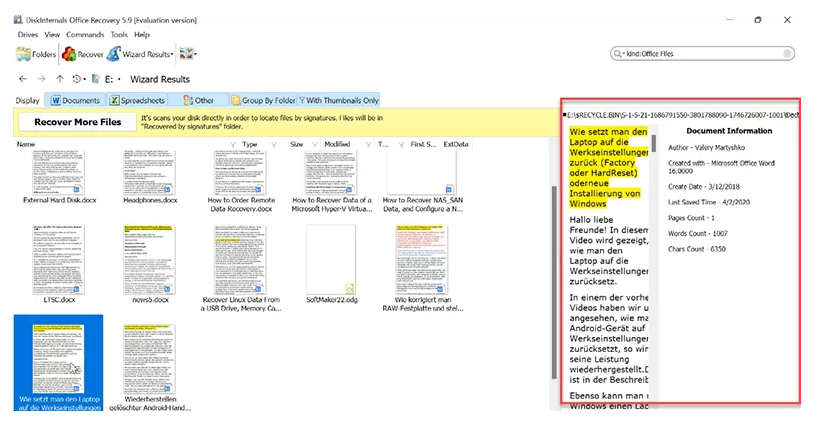
Task: Go up one level with up arrow
Action: [60, 79]
